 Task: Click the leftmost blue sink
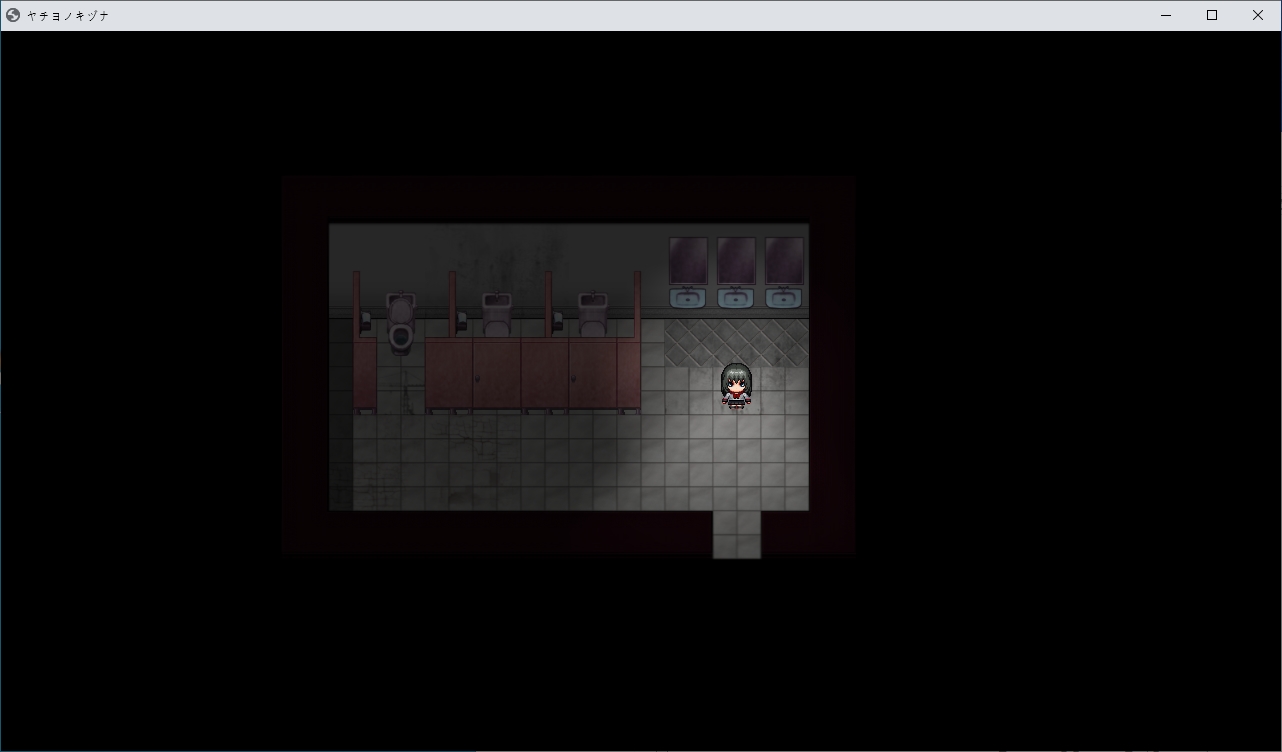688,297
